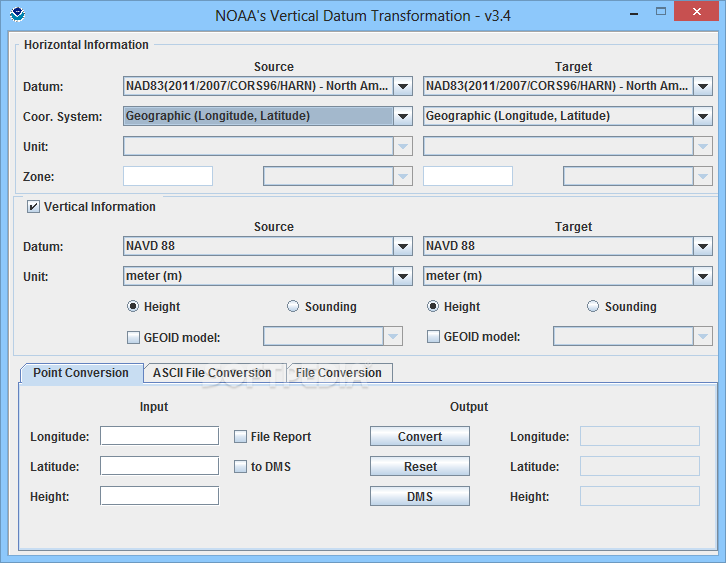This screenshot has width=726, height=563.
Task: Open the Source GEOID model dropdown
Action: [x=333, y=337]
